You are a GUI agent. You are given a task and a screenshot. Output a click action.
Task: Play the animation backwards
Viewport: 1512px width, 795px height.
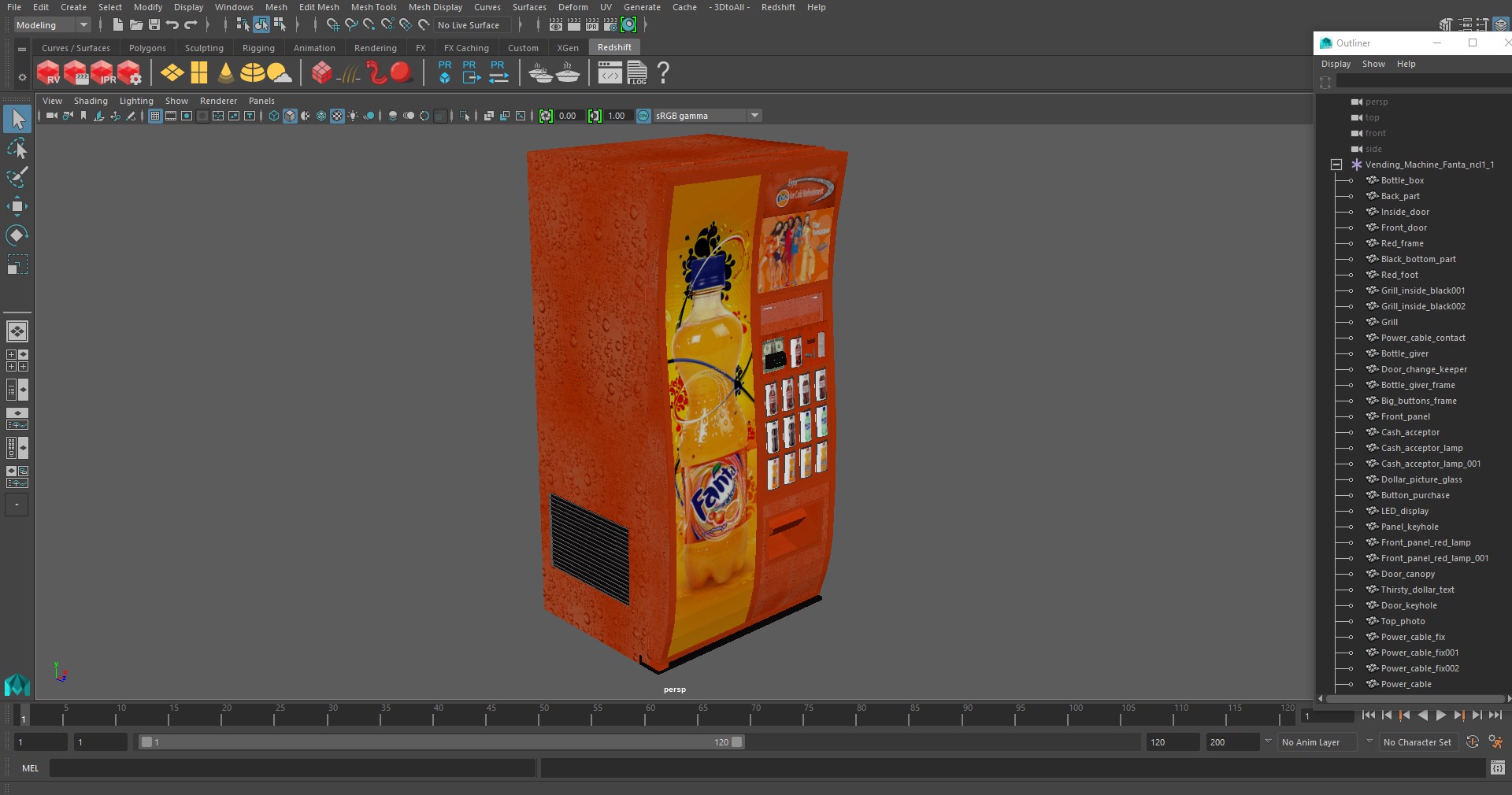point(1422,715)
